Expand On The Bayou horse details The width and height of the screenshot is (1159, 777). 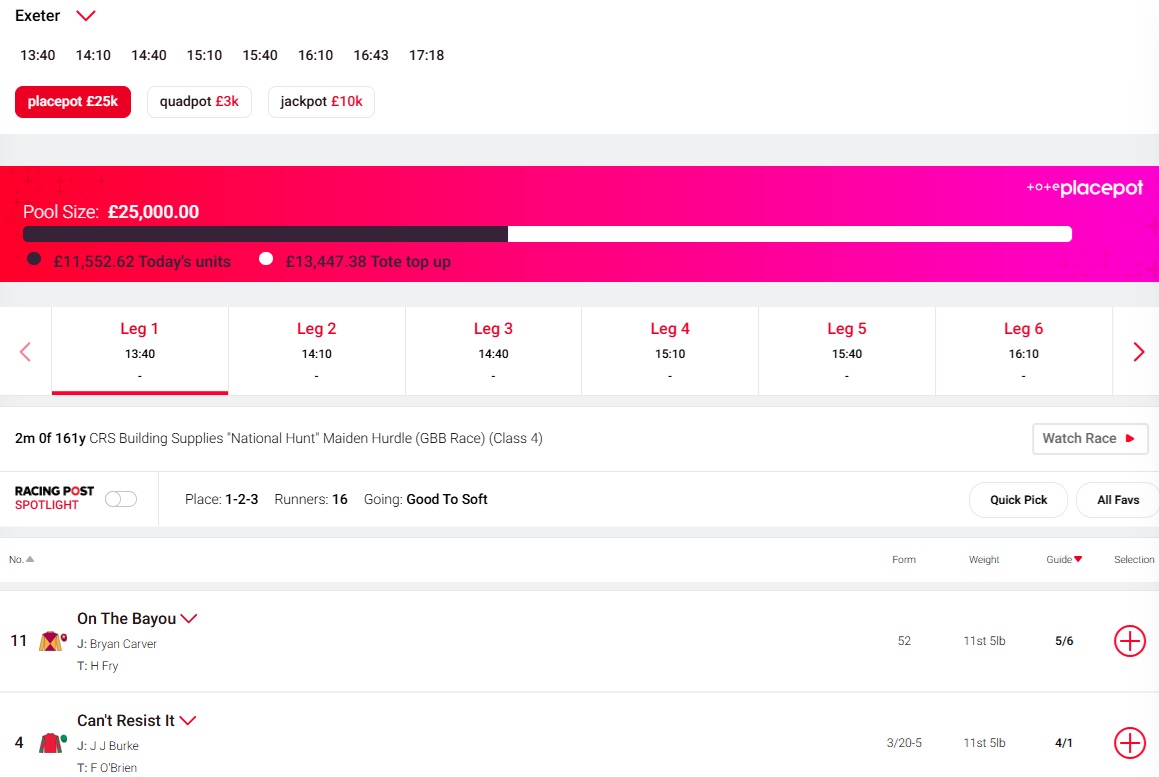point(189,619)
